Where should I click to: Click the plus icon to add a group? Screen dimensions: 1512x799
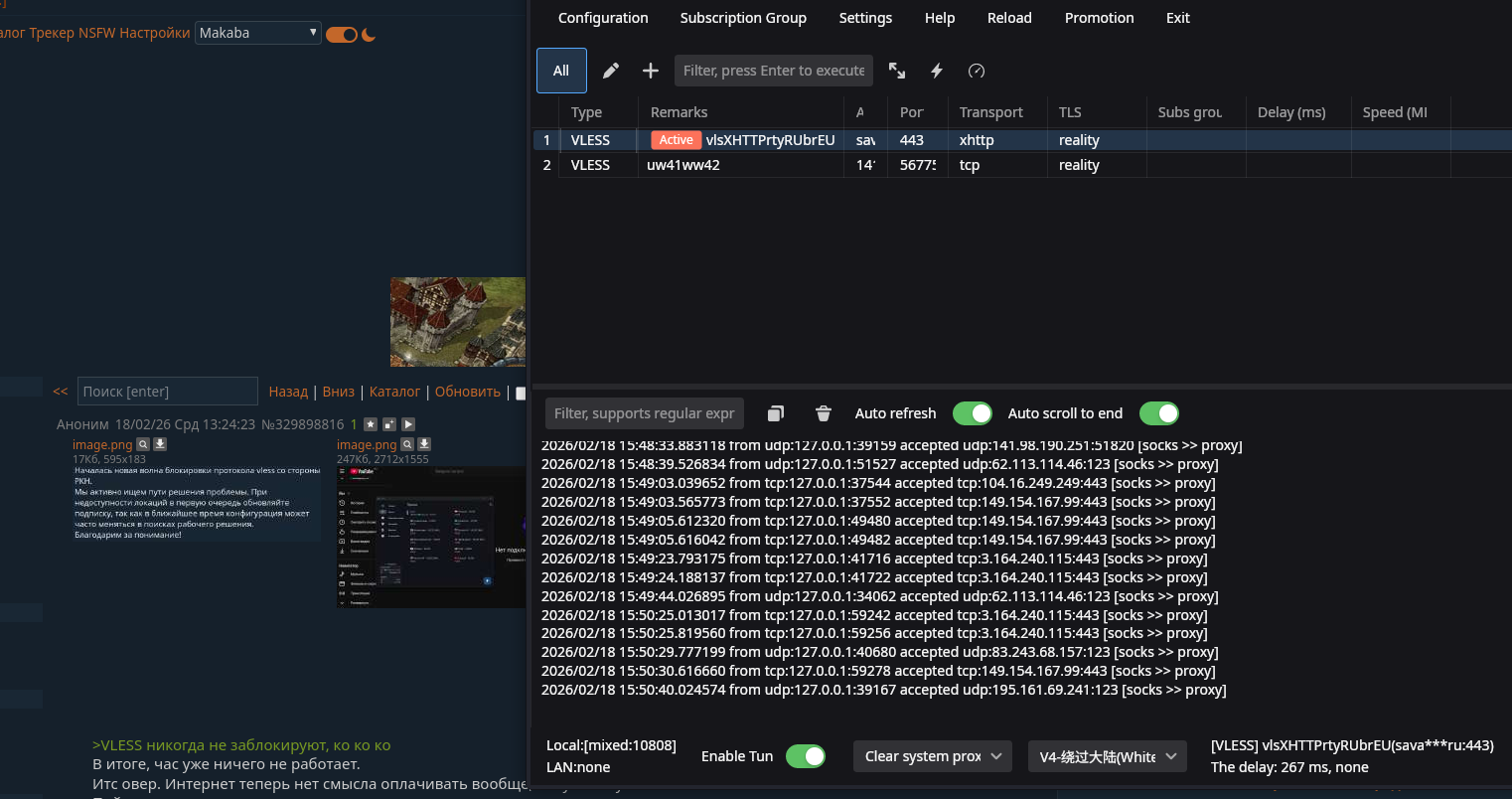point(651,71)
